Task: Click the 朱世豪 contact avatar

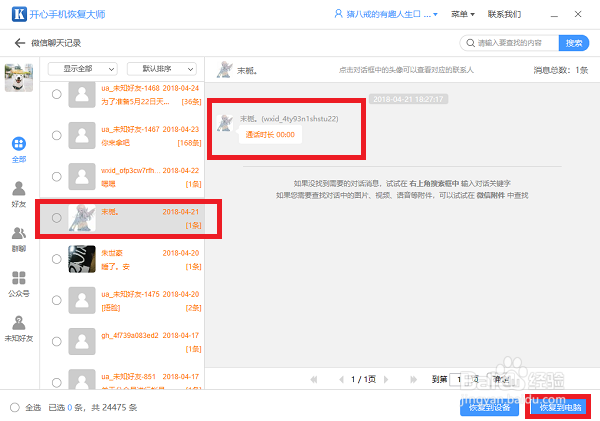Action: pyautogui.click(x=82, y=259)
